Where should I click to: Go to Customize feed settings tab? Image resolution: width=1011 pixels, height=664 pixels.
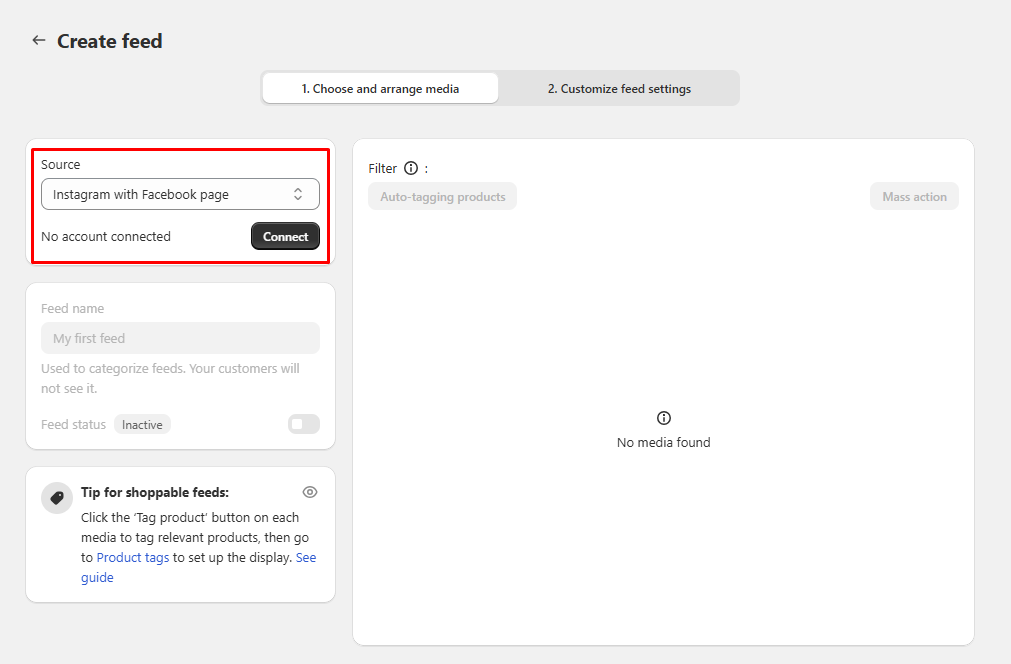click(x=619, y=89)
